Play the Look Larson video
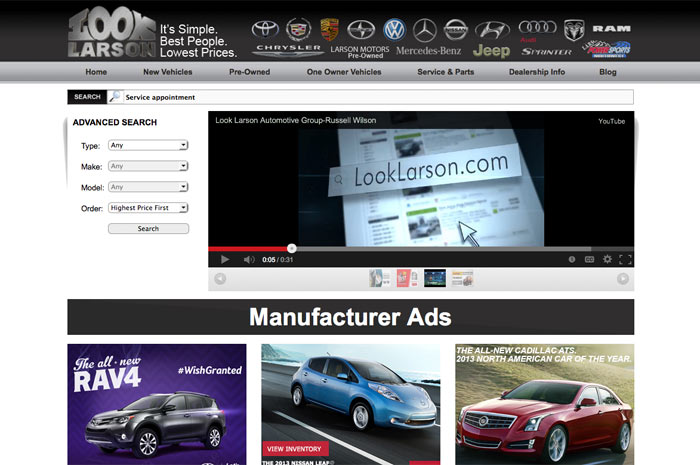 pos(225,259)
